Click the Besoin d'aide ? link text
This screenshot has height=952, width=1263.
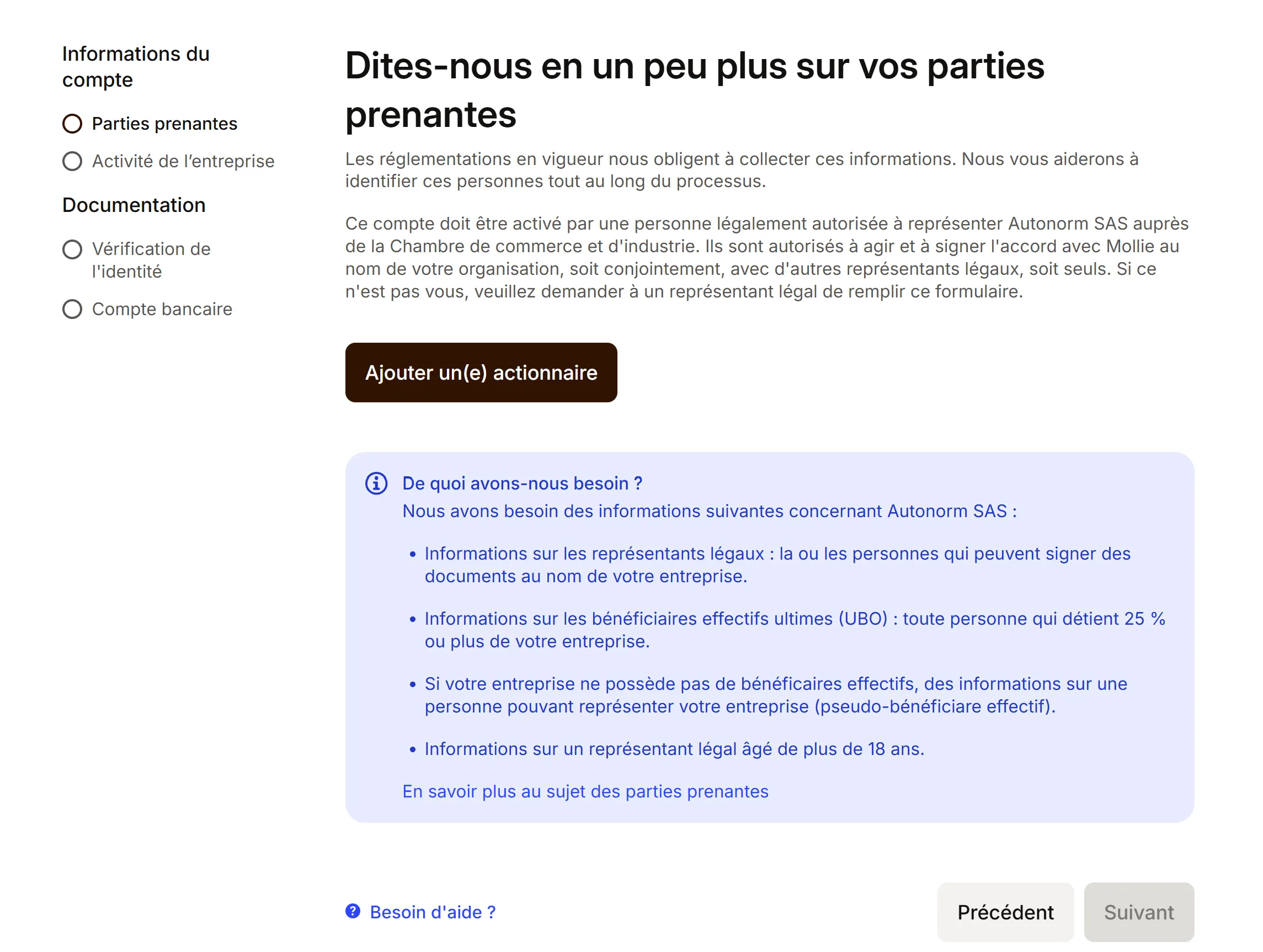pyautogui.click(x=432, y=912)
